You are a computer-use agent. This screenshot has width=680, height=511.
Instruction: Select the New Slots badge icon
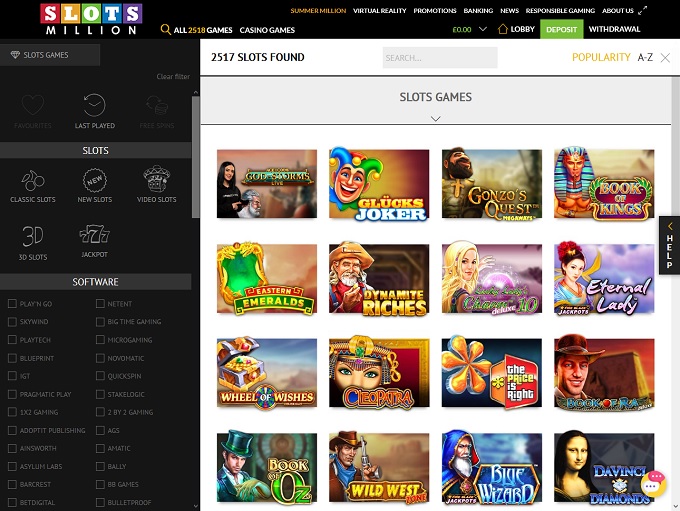pyautogui.click(x=95, y=182)
